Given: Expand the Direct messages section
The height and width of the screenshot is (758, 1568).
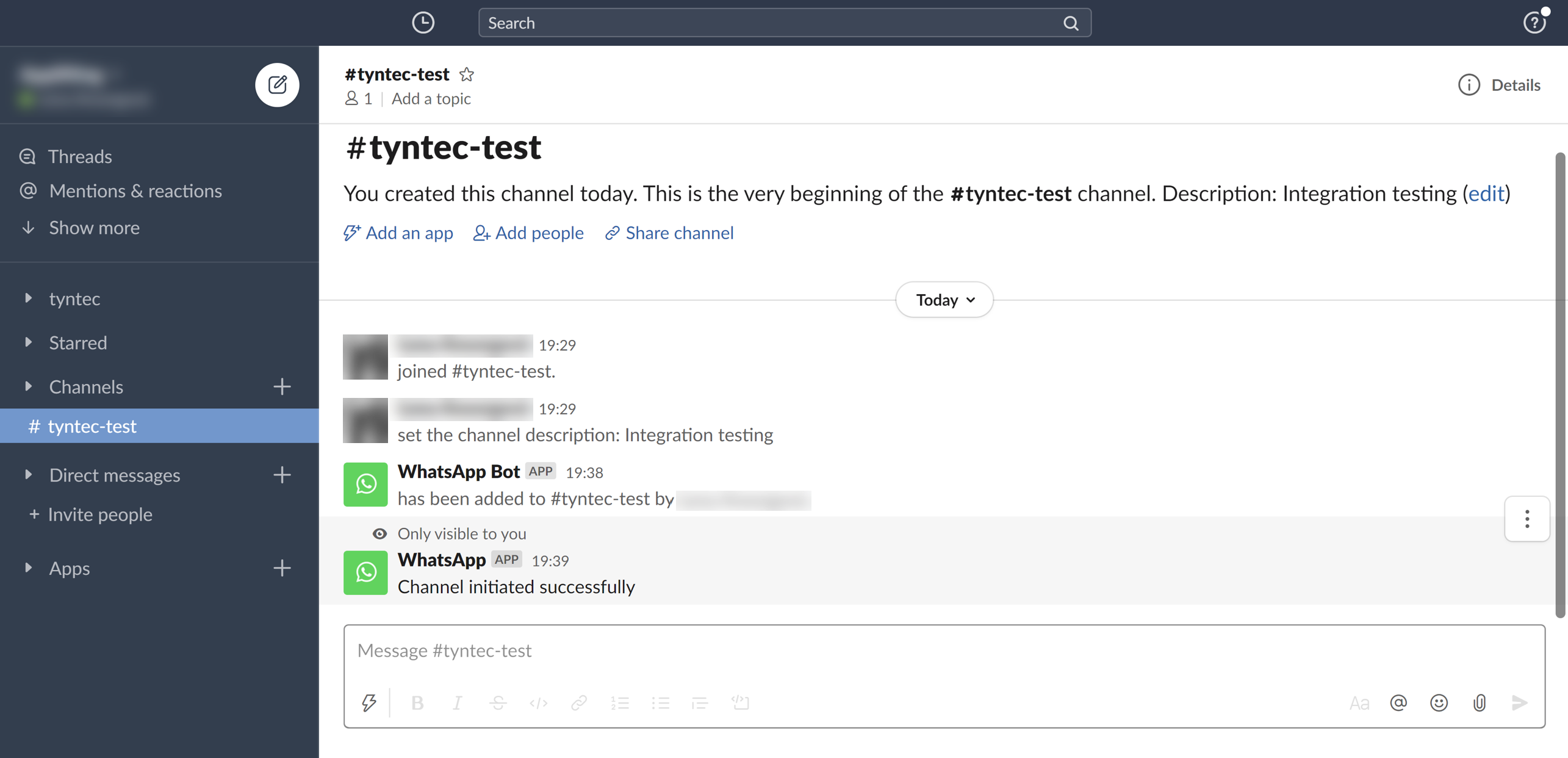Looking at the screenshot, I should pyautogui.click(x=28, y=475).
